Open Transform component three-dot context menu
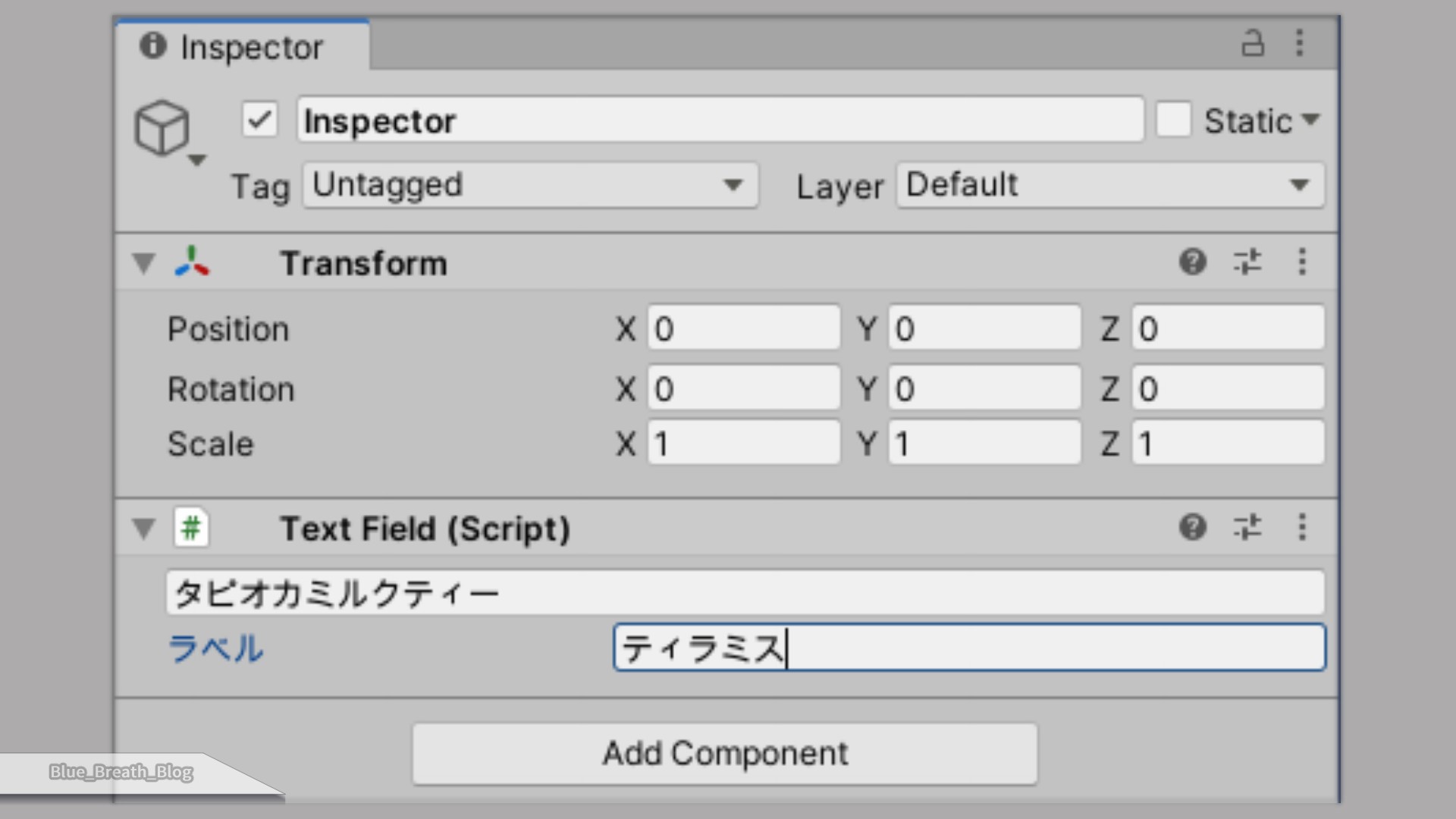Image resolution: width=1456 pixels, height=819 pixels. (x=1302, y=262)
